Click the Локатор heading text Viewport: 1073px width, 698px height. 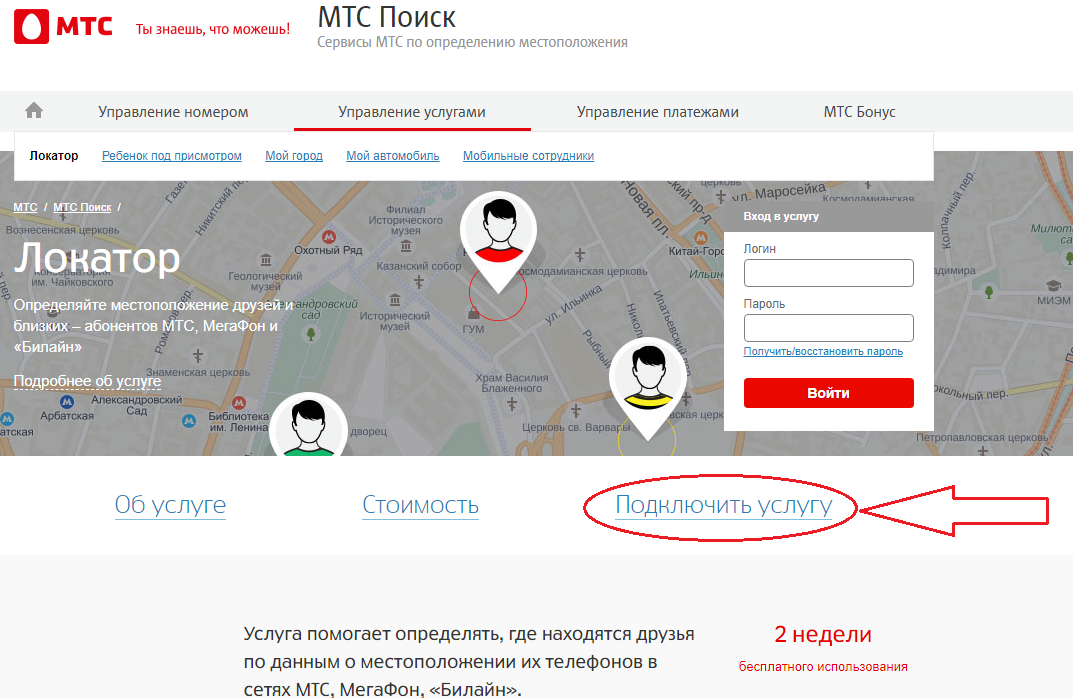pos(97,258)
